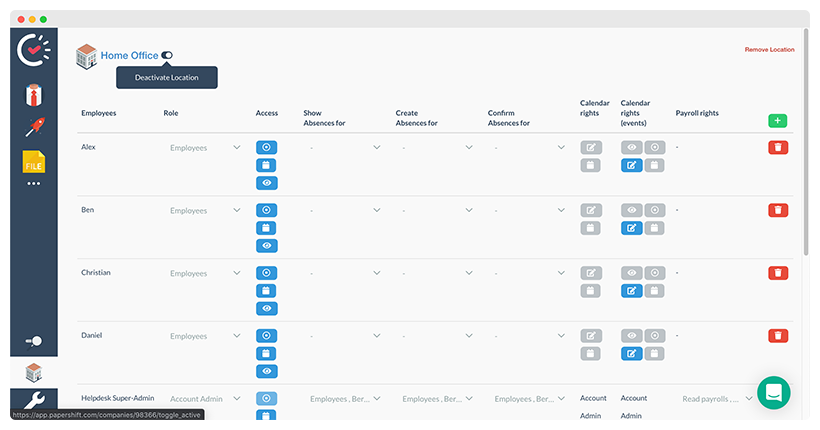This screenshot has width=820, height=430.
Task: Open Alex's Role dropdown
Action: tap(204, 148)
